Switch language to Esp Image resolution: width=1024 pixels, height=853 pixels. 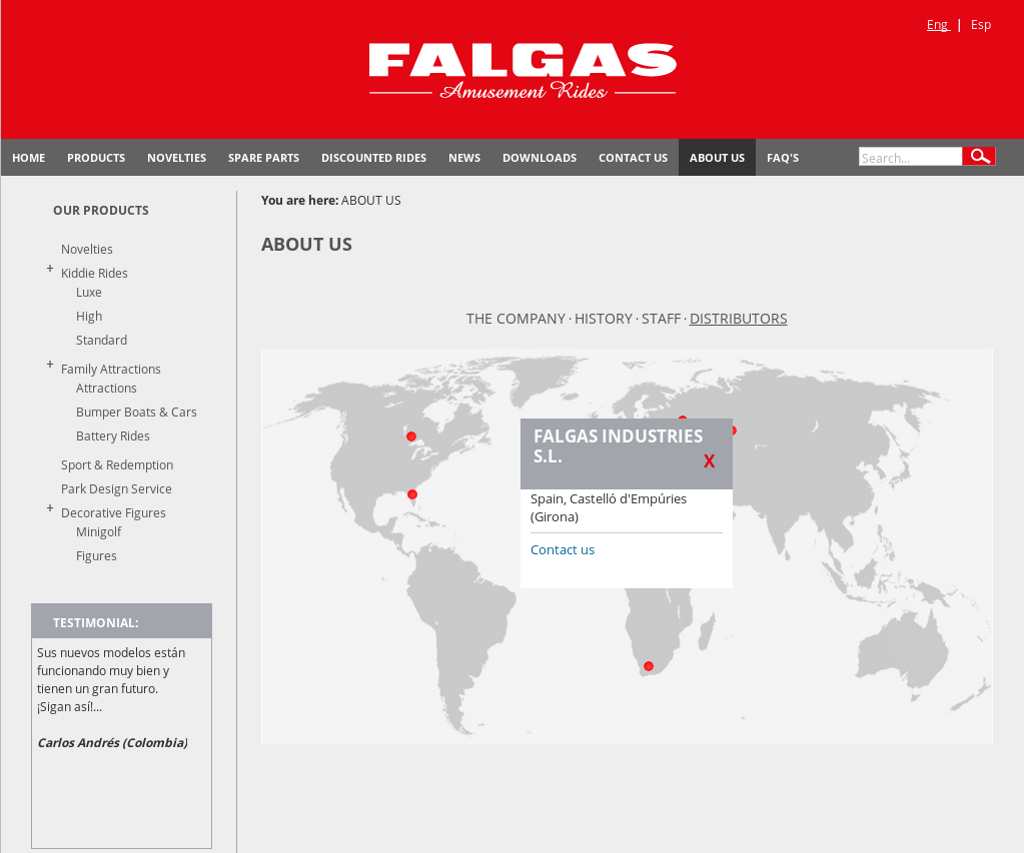(x=981, y=25)
